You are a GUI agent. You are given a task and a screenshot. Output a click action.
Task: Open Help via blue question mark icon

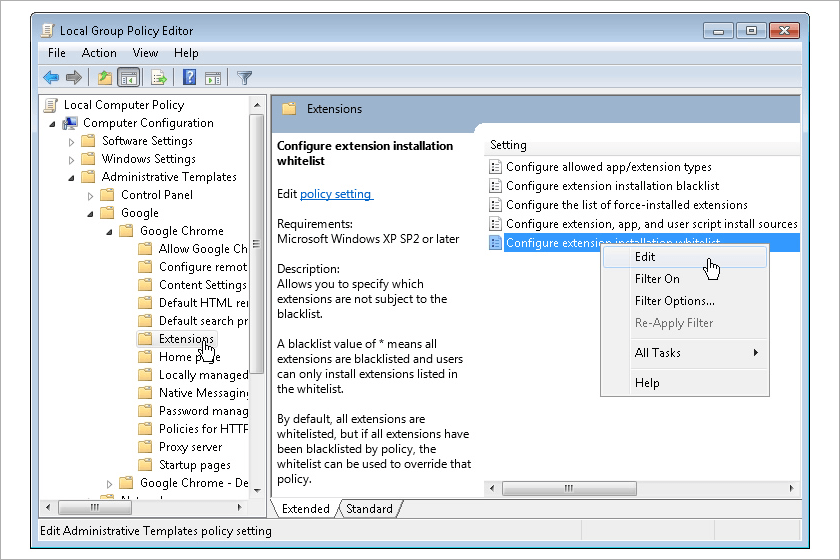189,77
